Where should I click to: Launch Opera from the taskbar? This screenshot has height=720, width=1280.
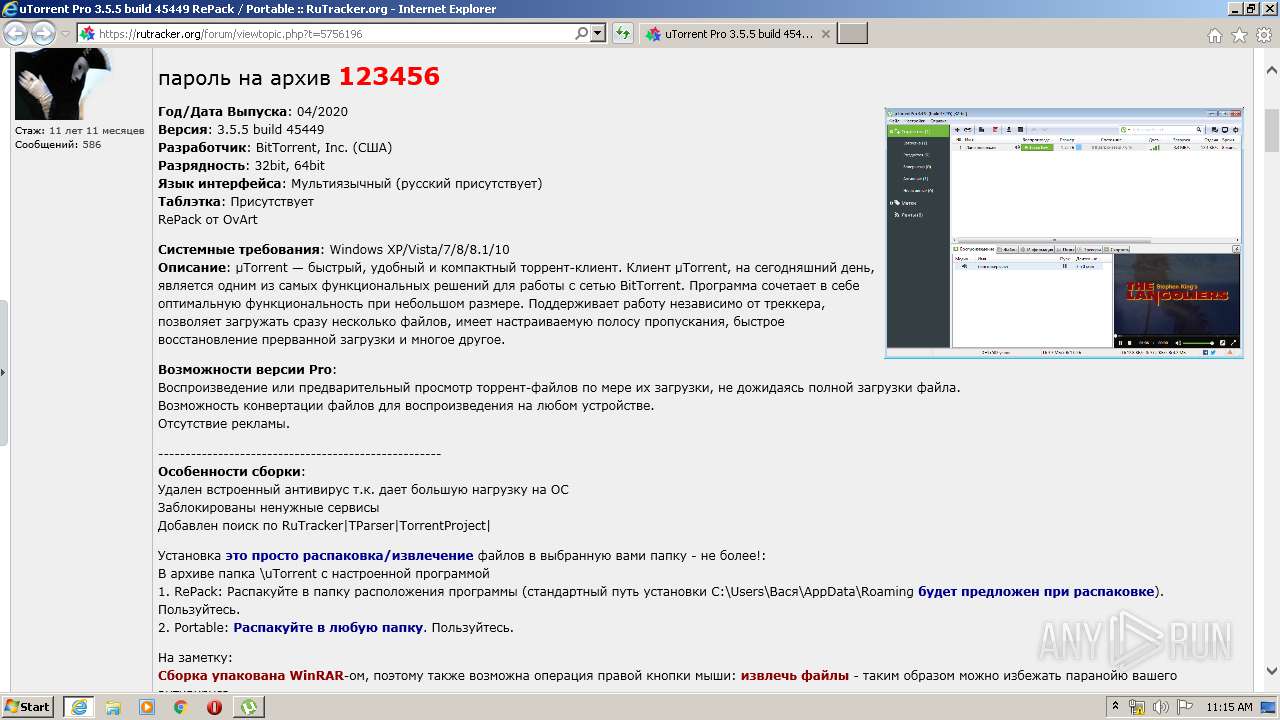click(x=214, y=706)
